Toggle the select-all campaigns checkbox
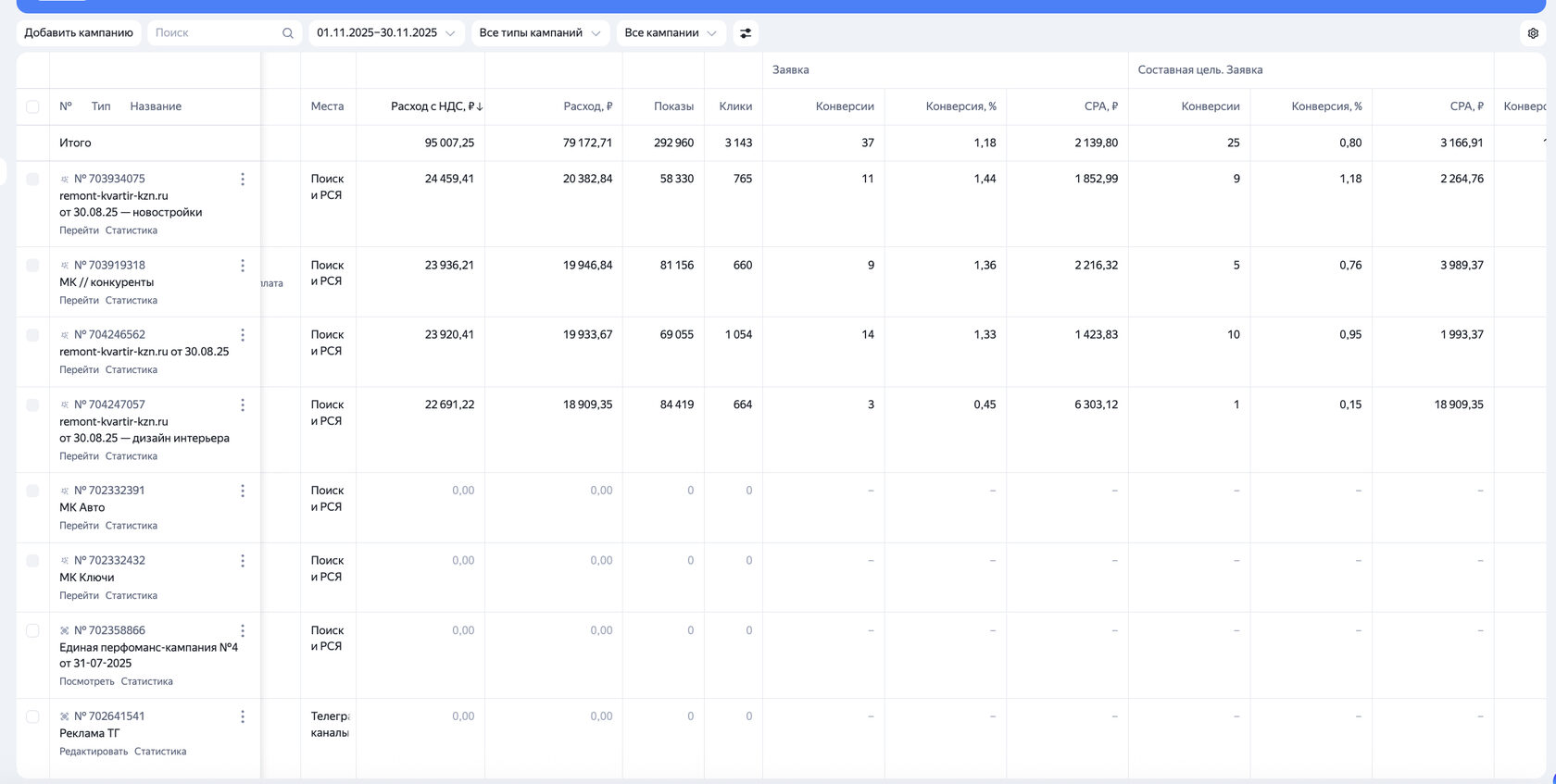This screenshot has height=784, width=1556. (x=32, y=106)
